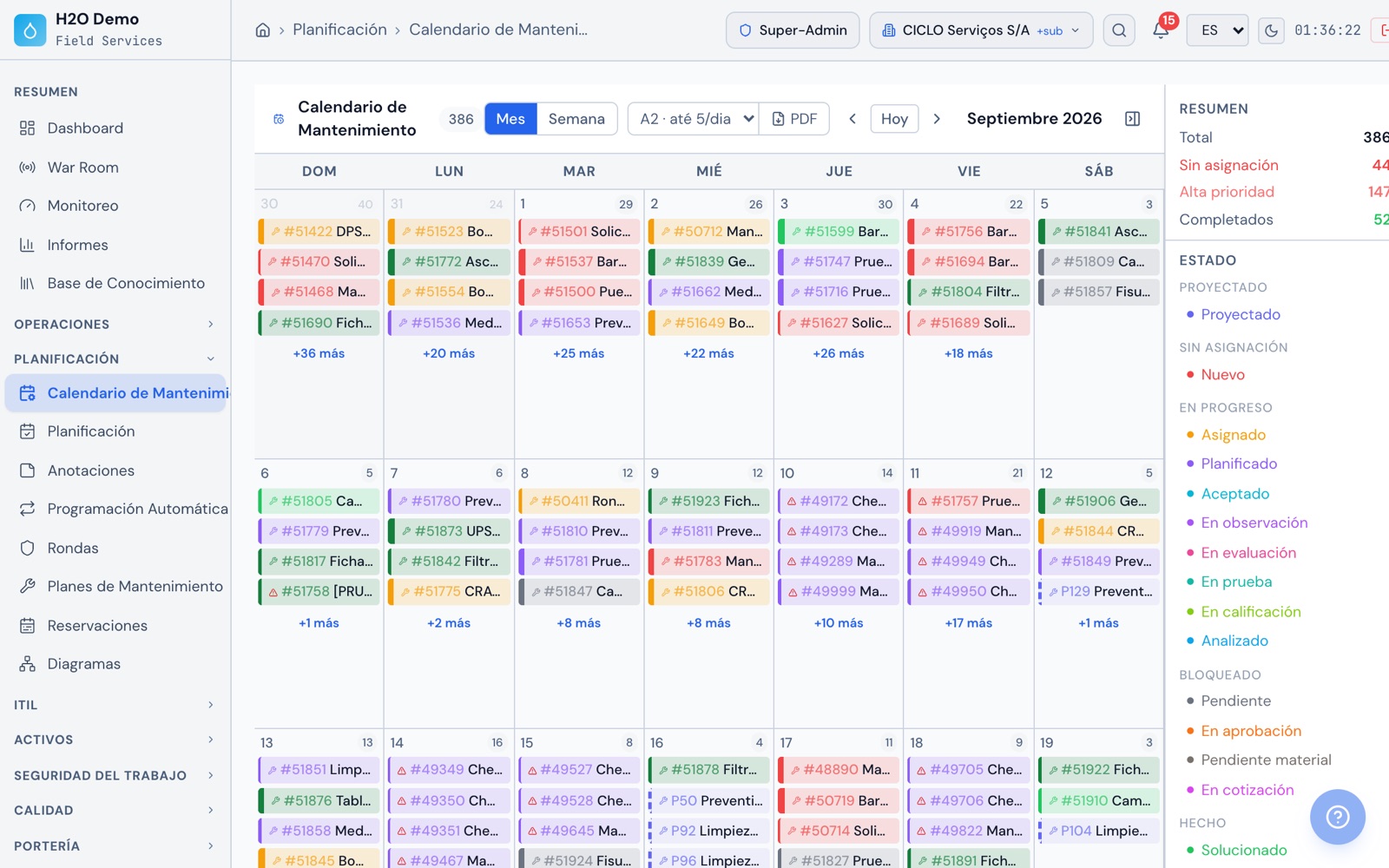Jump to today with Hoy button
Screen dimensions: 1389x868
point(894,119)
